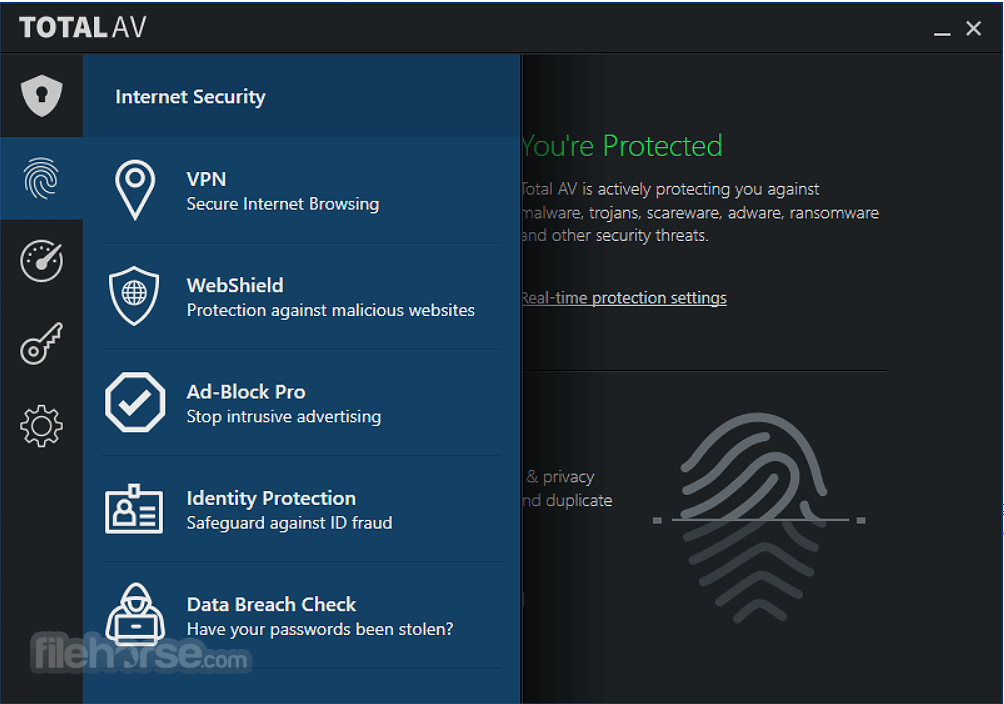
Task: Select Ad-Block Pro menu entry
Action: 301,403
